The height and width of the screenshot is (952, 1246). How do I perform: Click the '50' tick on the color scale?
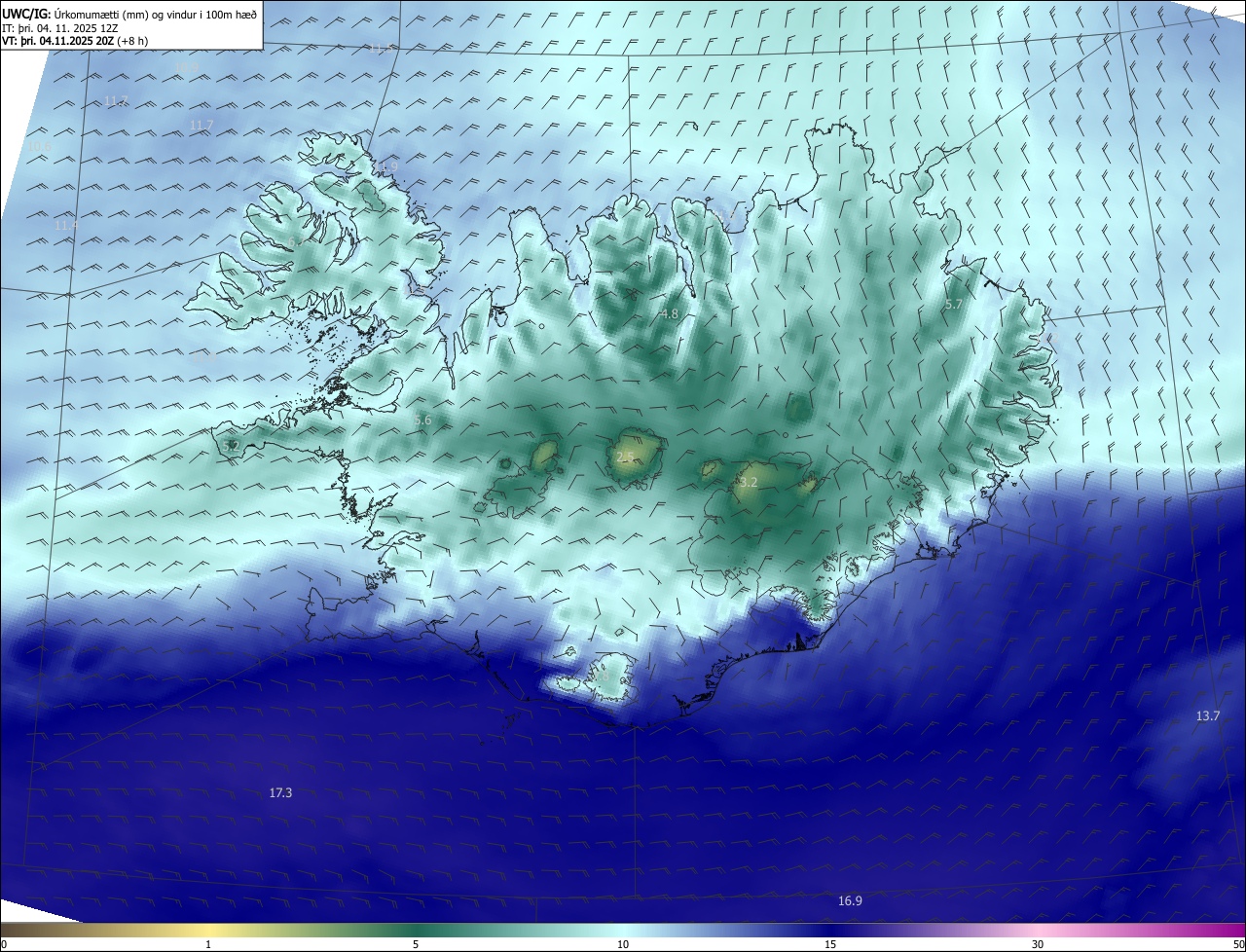pyautogui.click(x=1238, y=945)
